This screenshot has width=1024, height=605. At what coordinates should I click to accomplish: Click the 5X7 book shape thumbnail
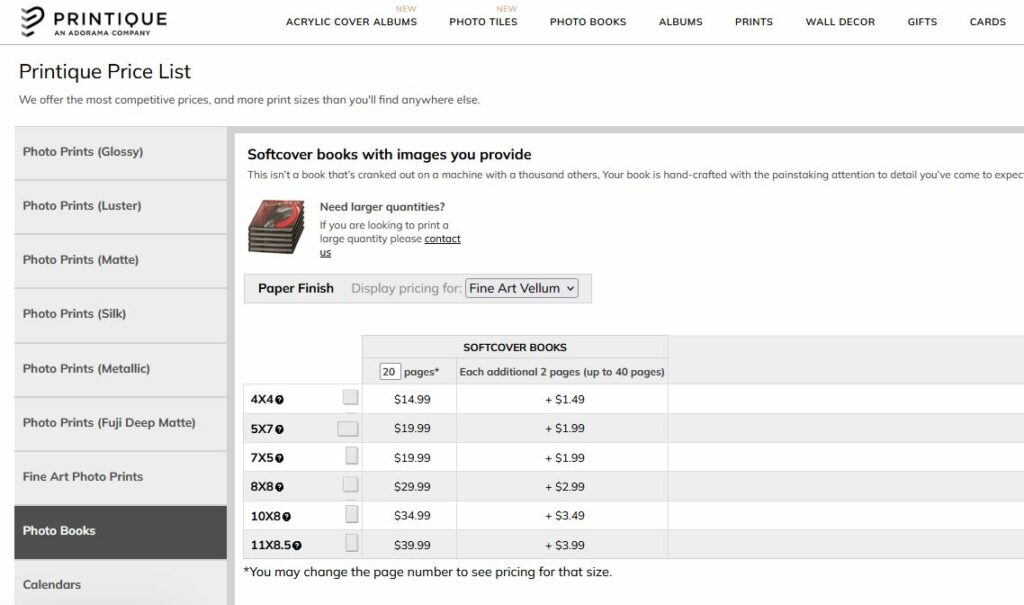[x=348, y=429]
